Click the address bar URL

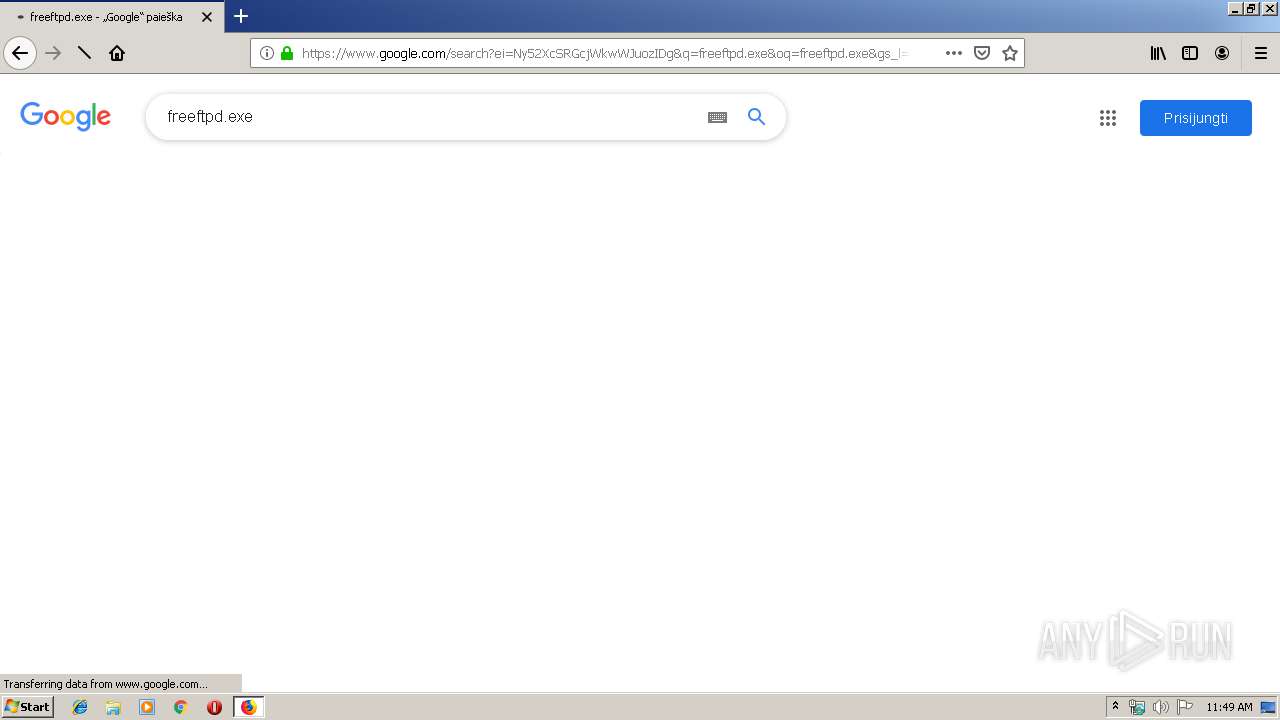click(605, 53)
